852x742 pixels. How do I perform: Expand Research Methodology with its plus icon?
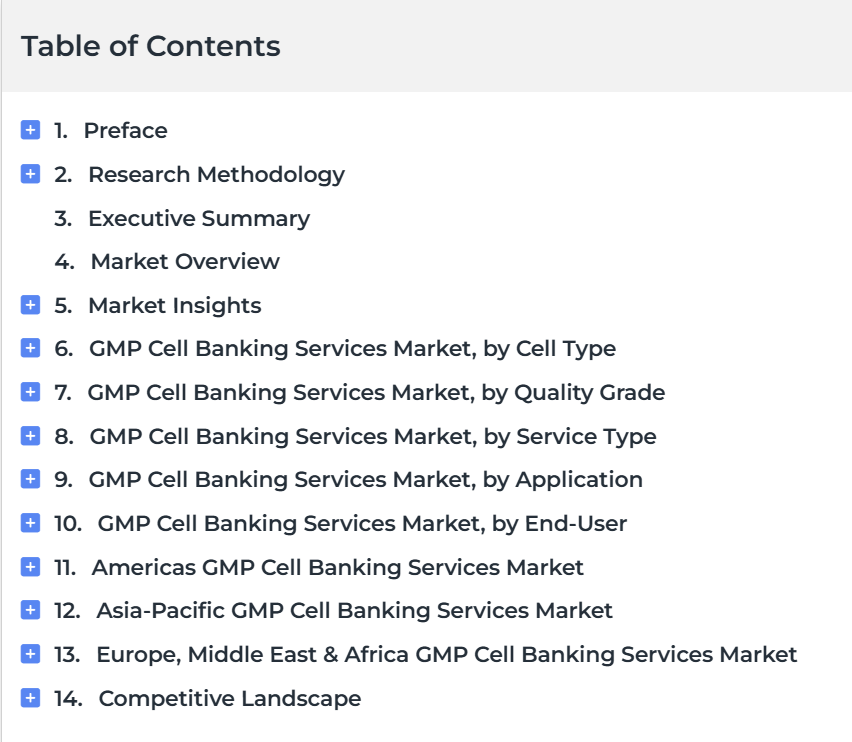[30, 174]
